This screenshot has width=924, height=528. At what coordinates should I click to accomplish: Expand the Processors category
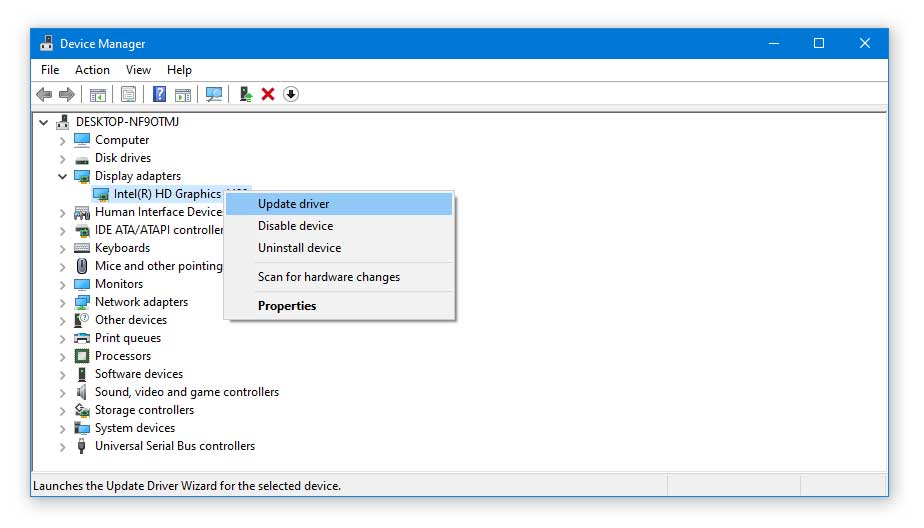(x=62, y=357)
